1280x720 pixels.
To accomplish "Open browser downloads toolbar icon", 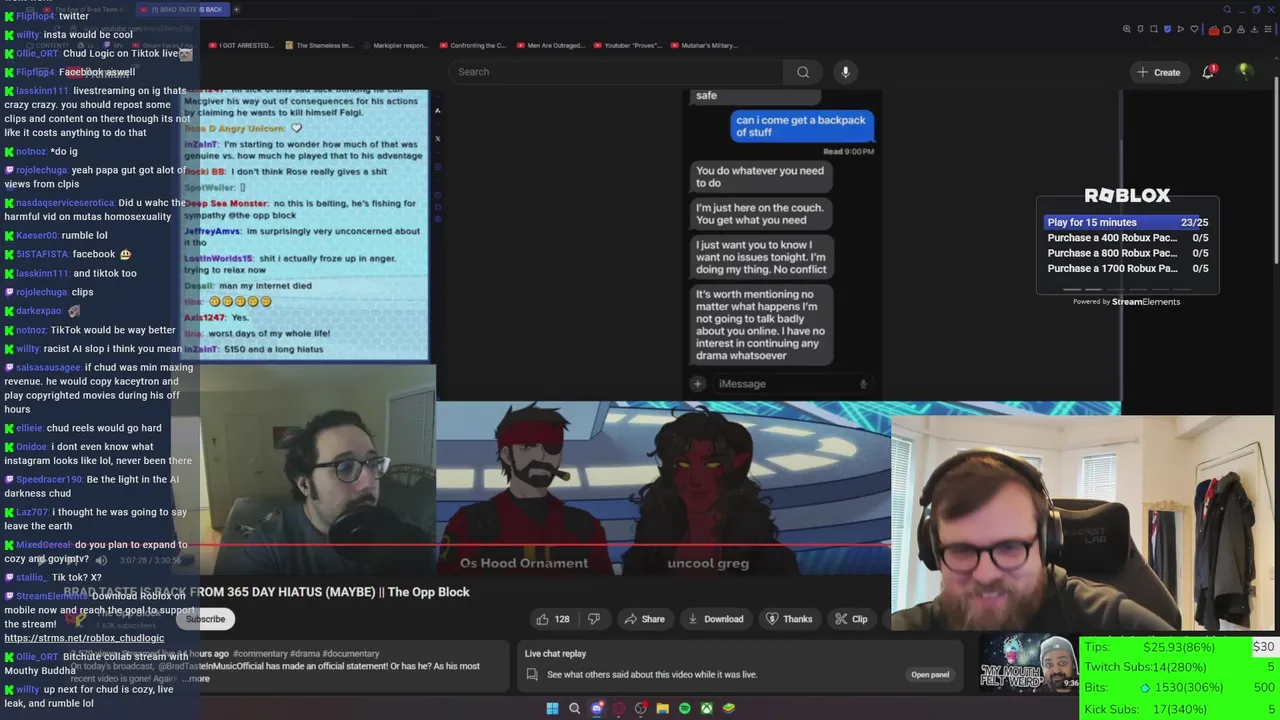I will [1253, 29].
